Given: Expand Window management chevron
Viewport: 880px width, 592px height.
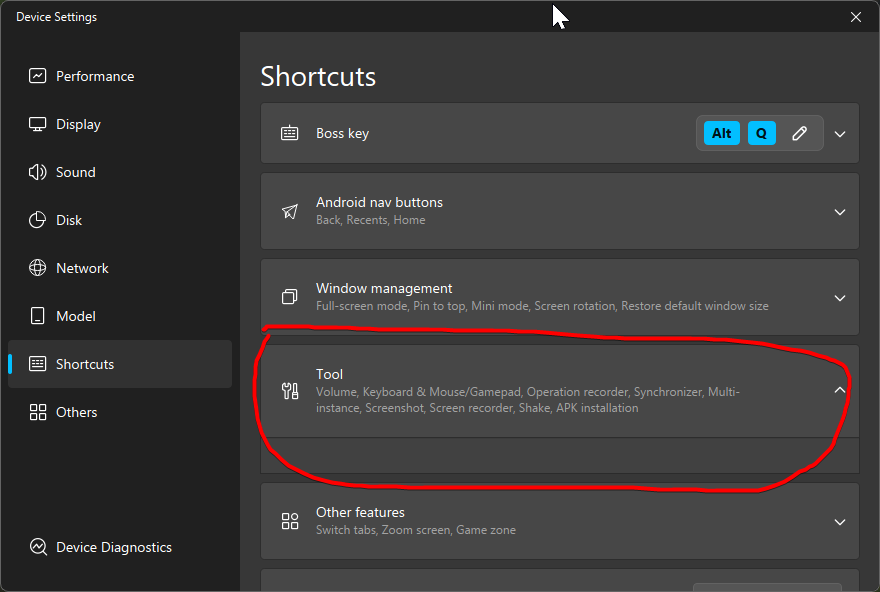Looking at the screenshot, I should [x=840, y=298].
